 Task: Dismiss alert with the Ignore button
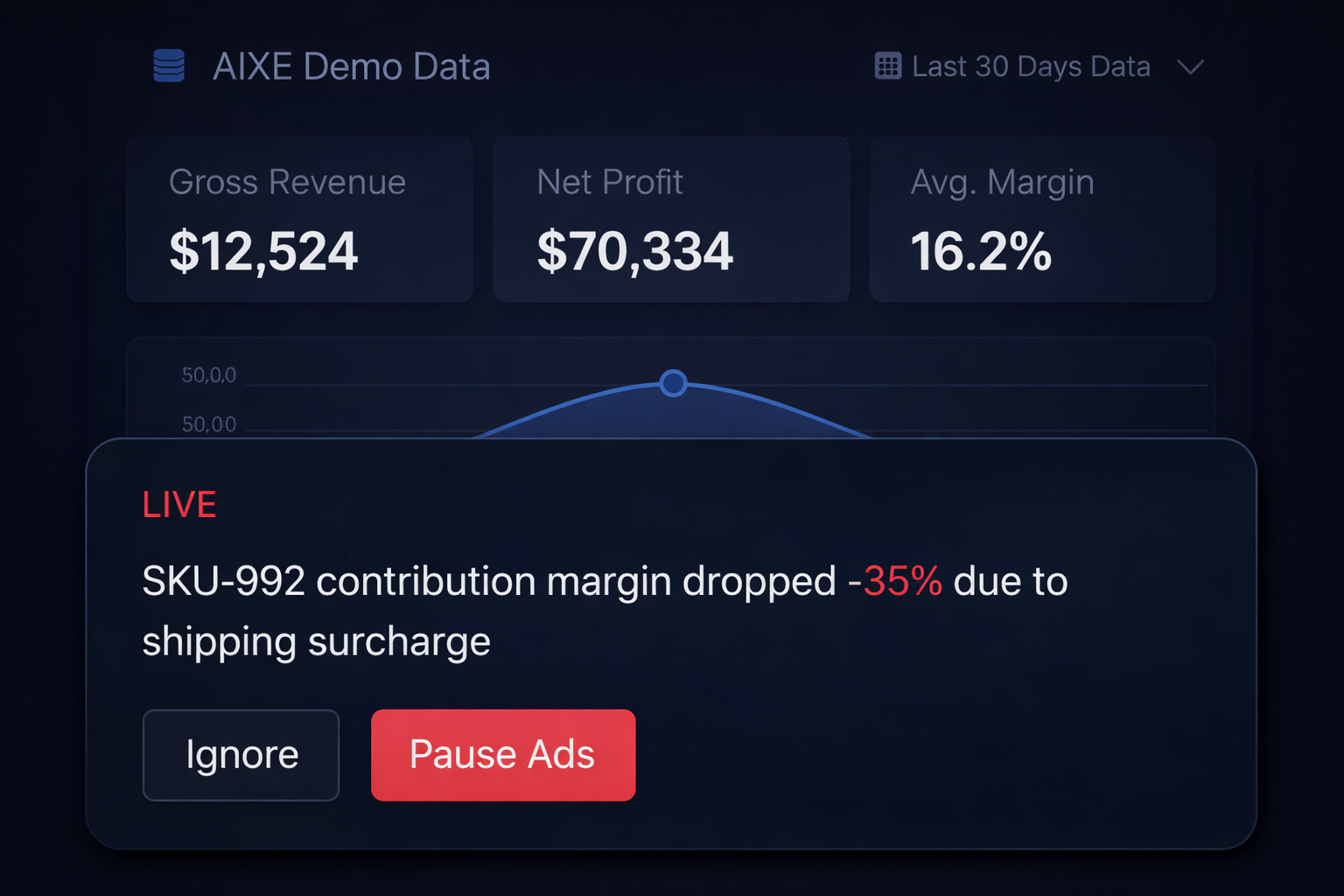(241, 754)
